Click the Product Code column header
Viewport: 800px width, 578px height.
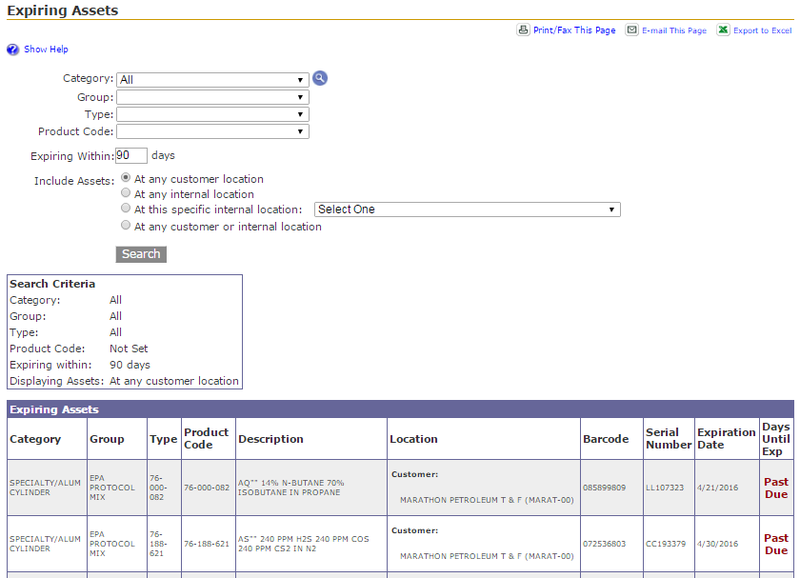(x=206, y=439)
